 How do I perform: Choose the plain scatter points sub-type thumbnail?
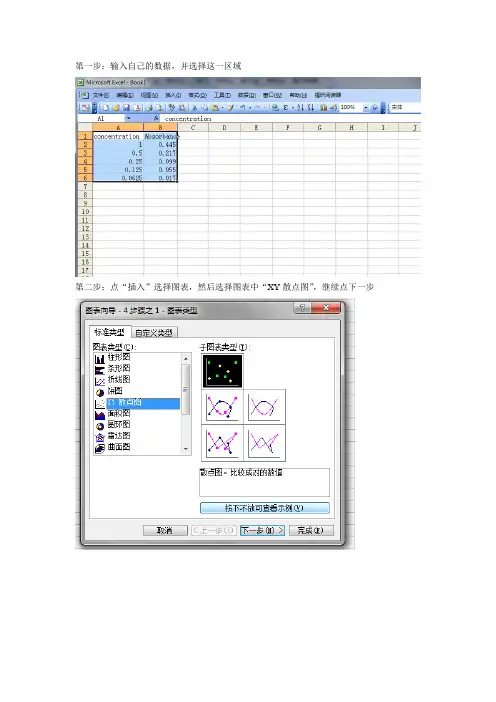pyautogui.click(x=222, y=371)
